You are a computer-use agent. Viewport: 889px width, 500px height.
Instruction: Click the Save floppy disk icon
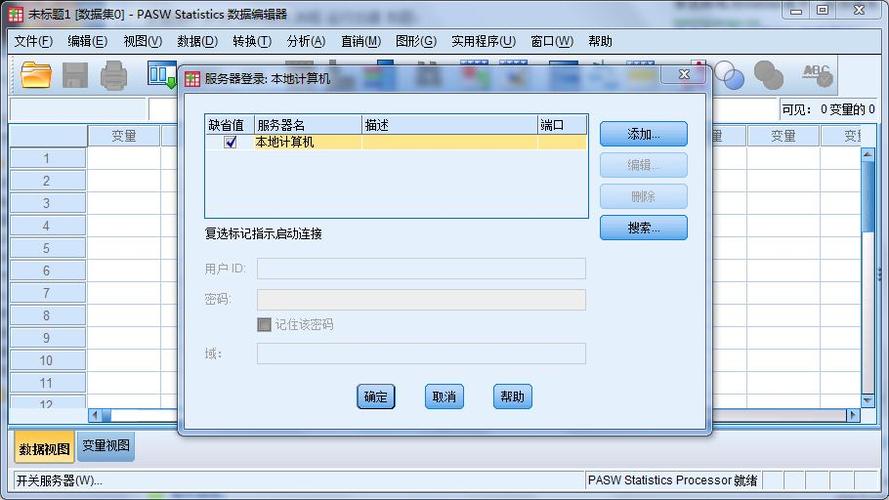coord(75,74)
